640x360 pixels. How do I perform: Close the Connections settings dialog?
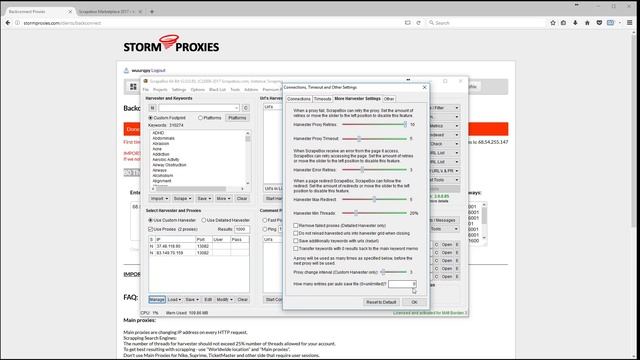pyautogui.click(x=424, y=87)
